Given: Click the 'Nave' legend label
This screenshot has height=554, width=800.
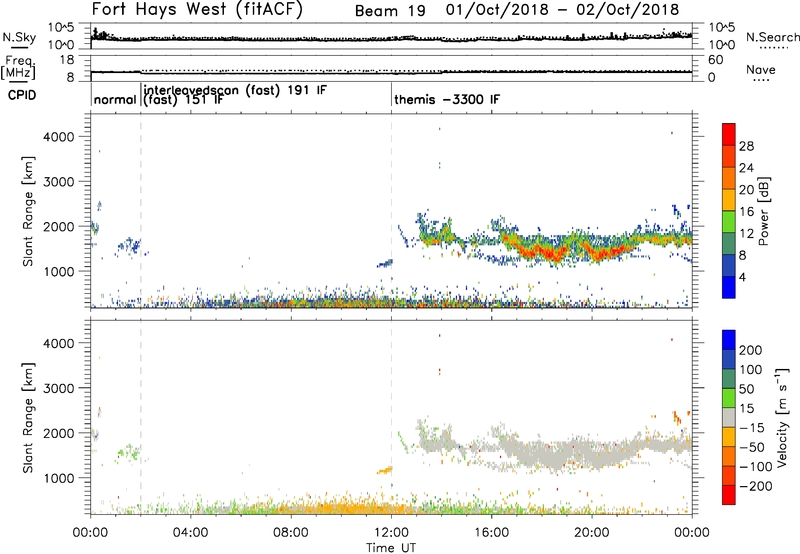Looking at the screenshot, I should (760, 70).
